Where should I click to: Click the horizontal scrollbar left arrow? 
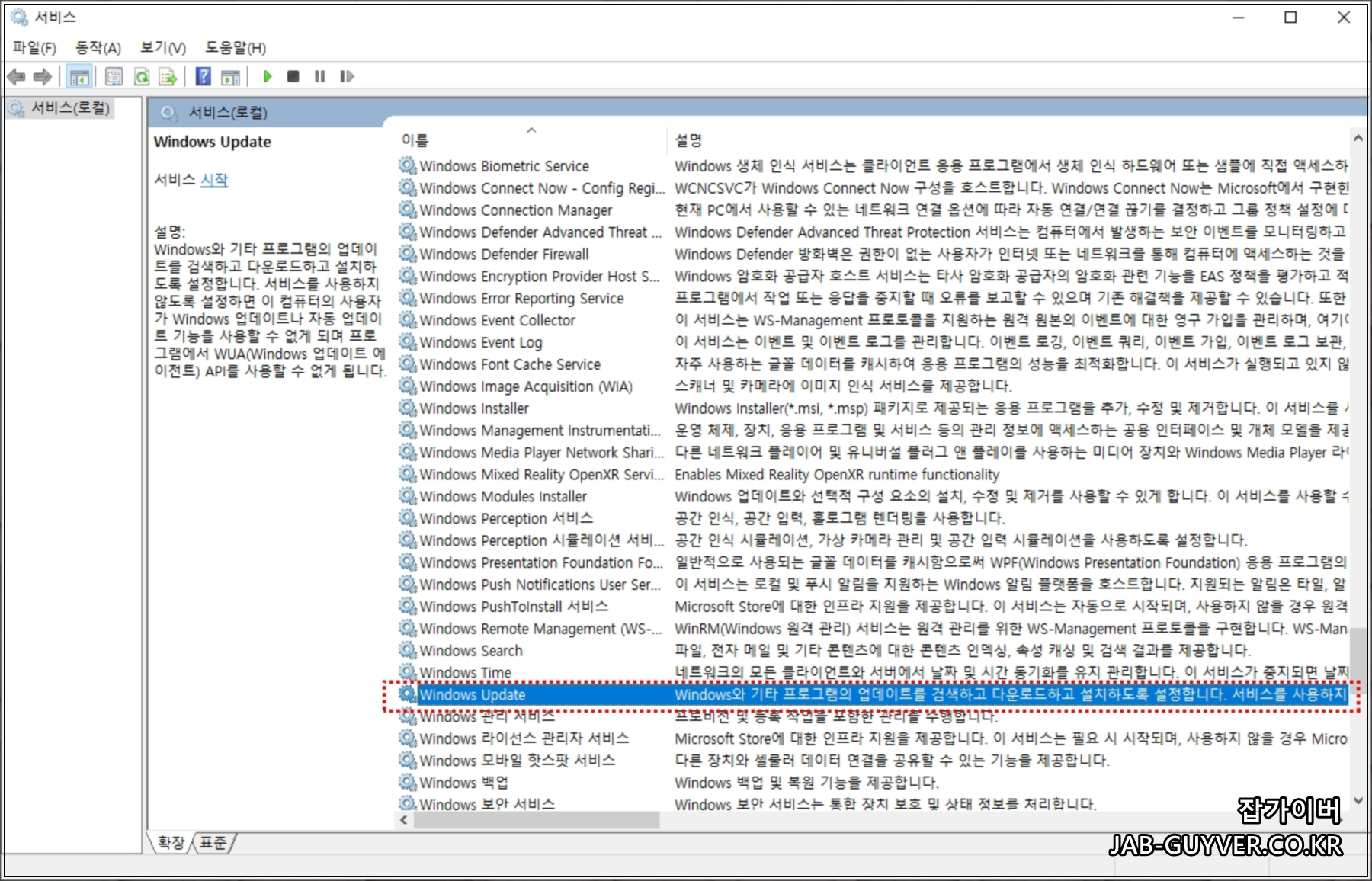[x=403, y=821]
